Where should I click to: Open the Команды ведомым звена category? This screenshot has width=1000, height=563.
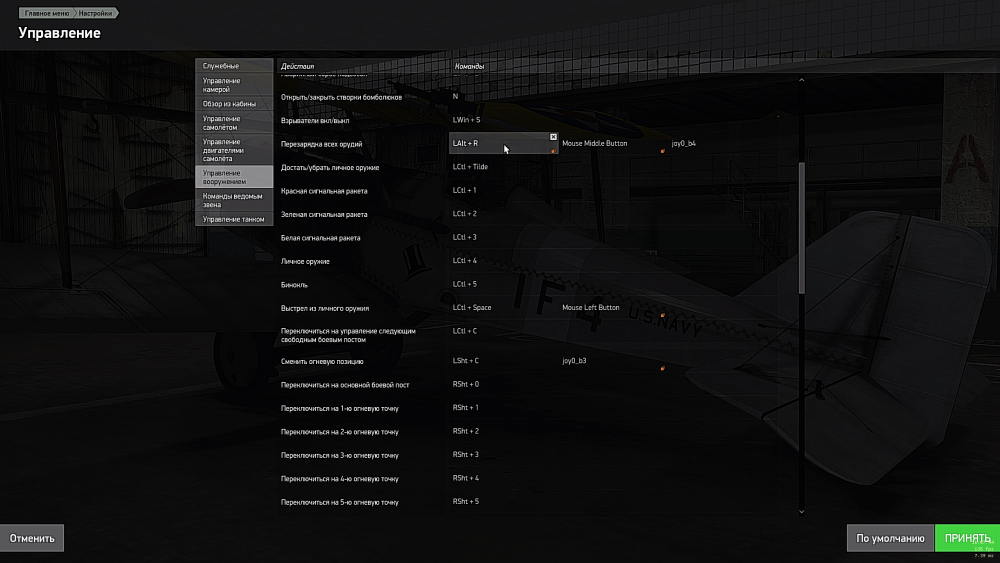(x=234, y=200)
